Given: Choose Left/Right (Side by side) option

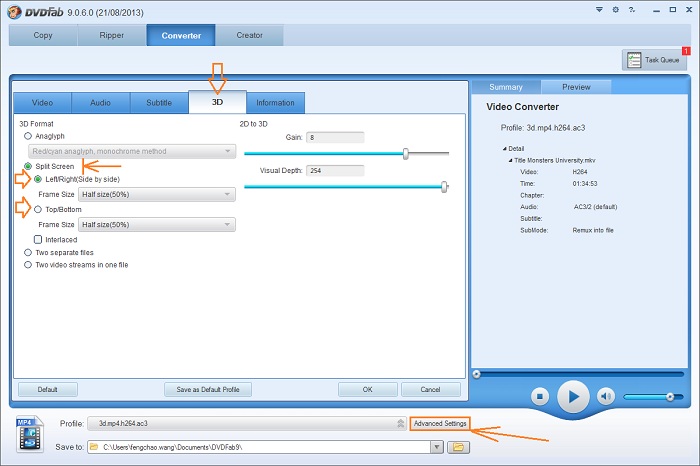Looking at the screenshot, I should tap(38, 179).
